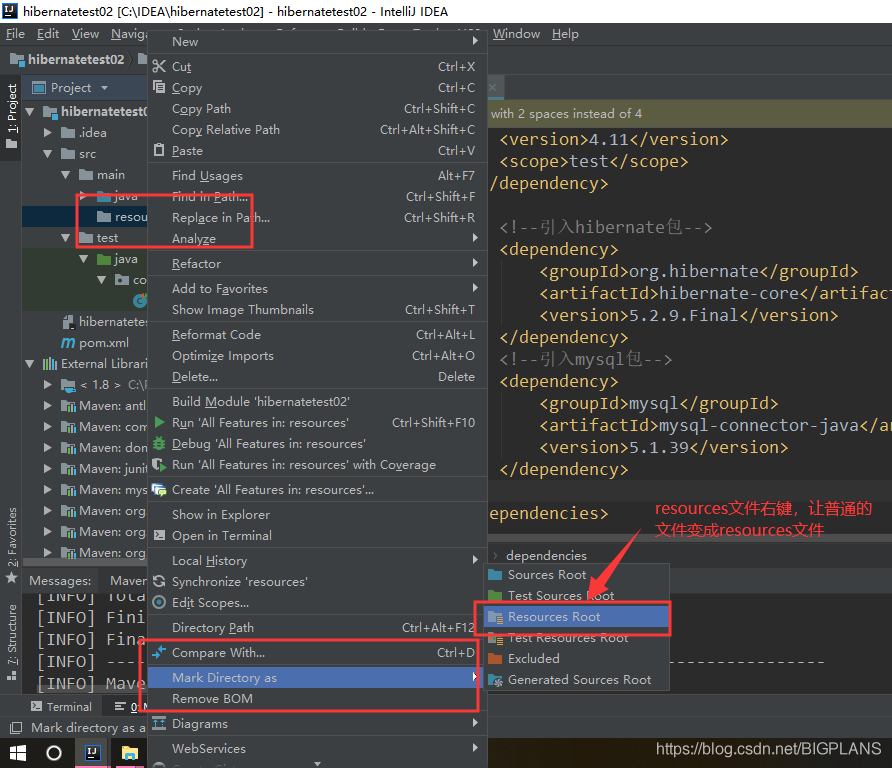
Task: Click the green Run play icon
Action: click(x=159, y=423)
